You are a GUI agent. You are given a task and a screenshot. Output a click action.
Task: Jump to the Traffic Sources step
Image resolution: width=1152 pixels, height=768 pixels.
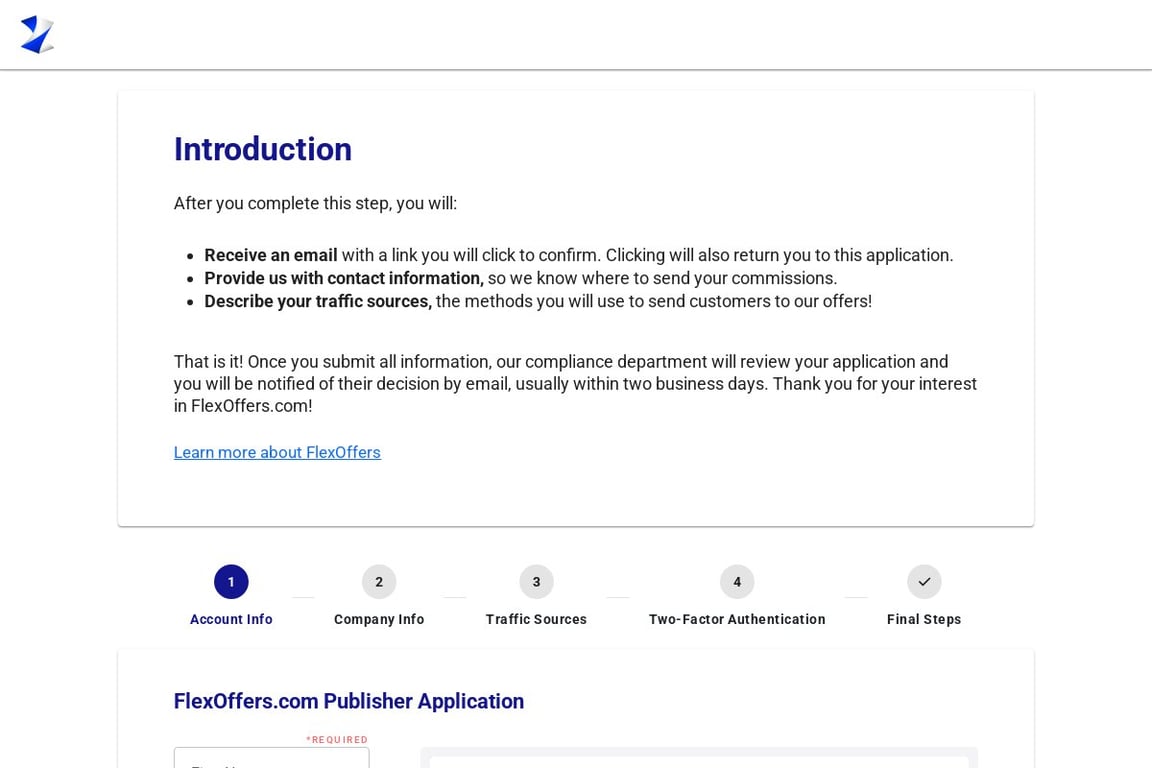pyautogui.click(x=536, y=619)
